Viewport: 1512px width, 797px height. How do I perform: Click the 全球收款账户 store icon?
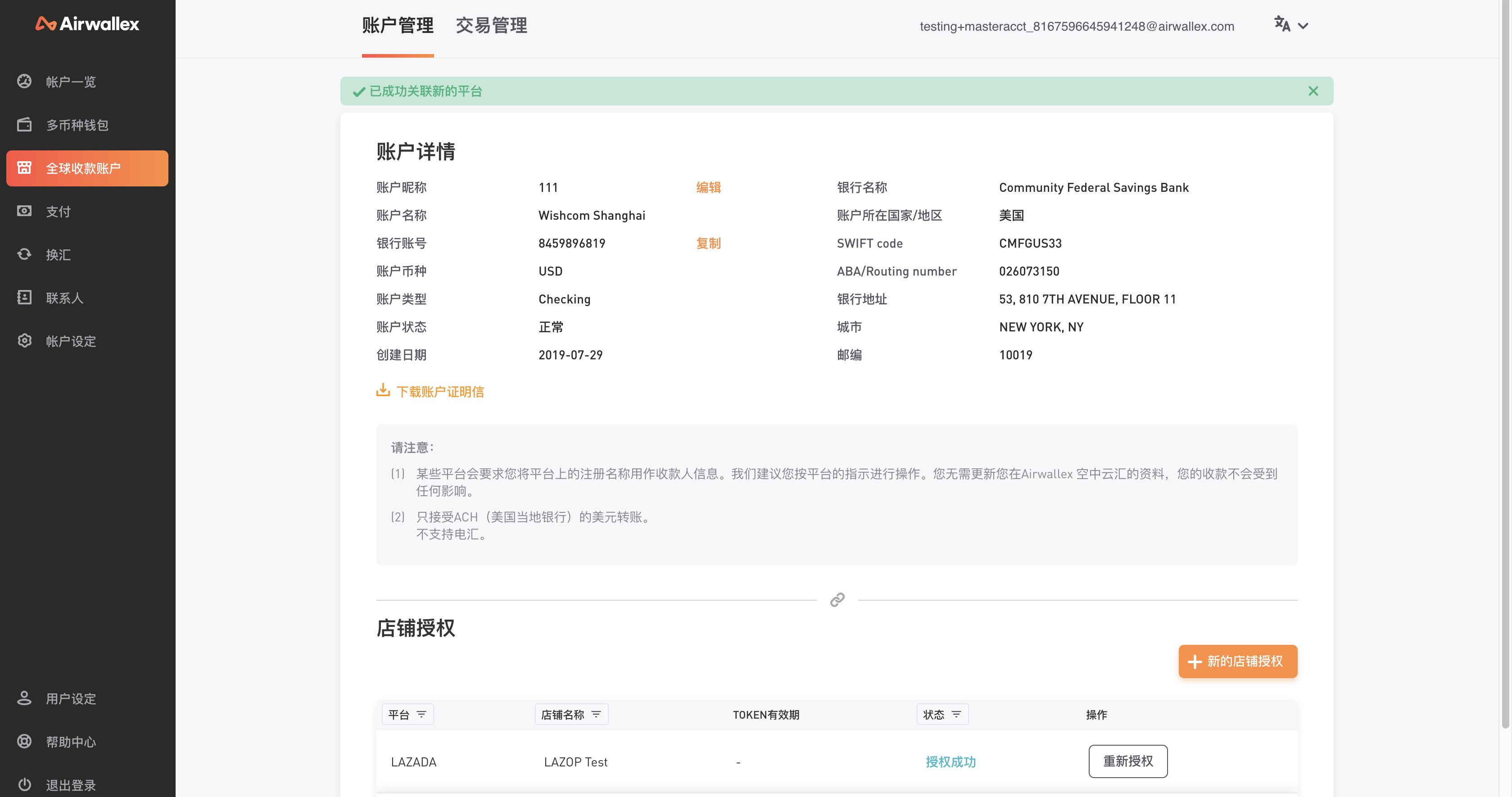24,168
